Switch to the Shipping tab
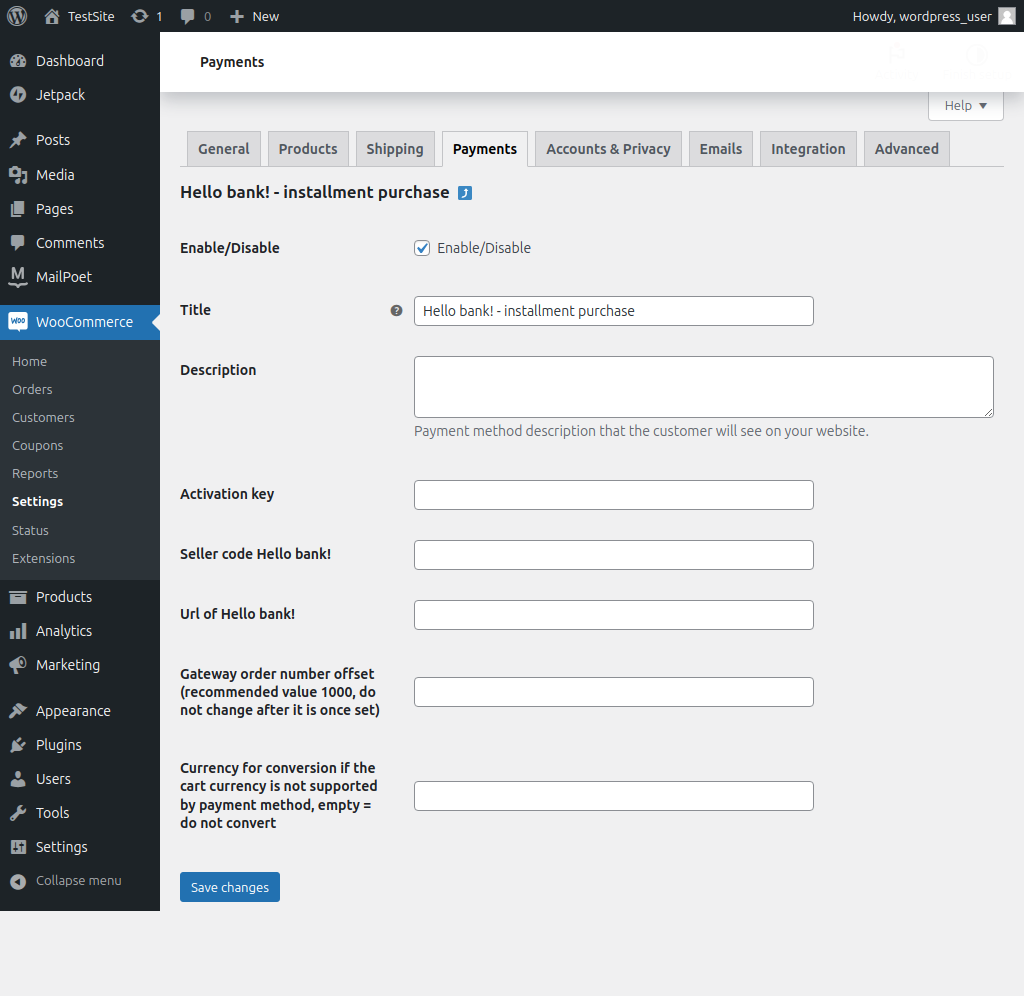 pos(395,149)
